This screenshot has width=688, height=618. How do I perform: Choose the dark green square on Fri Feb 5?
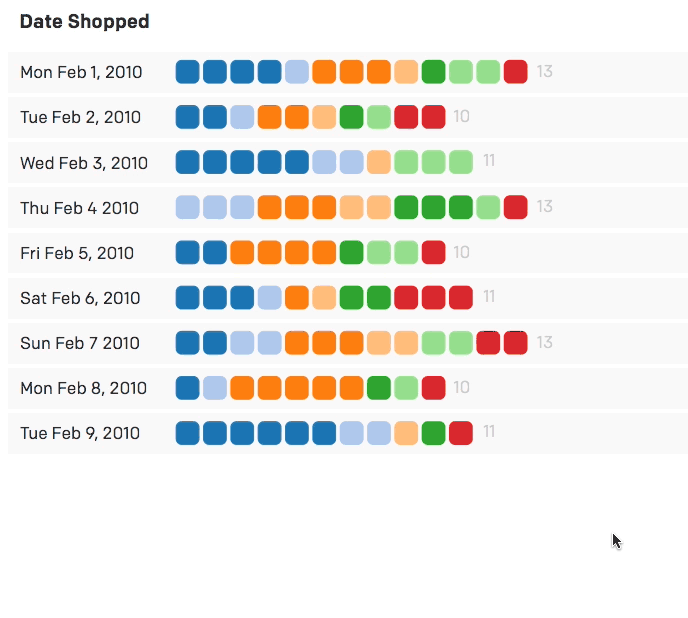(351, 252)
